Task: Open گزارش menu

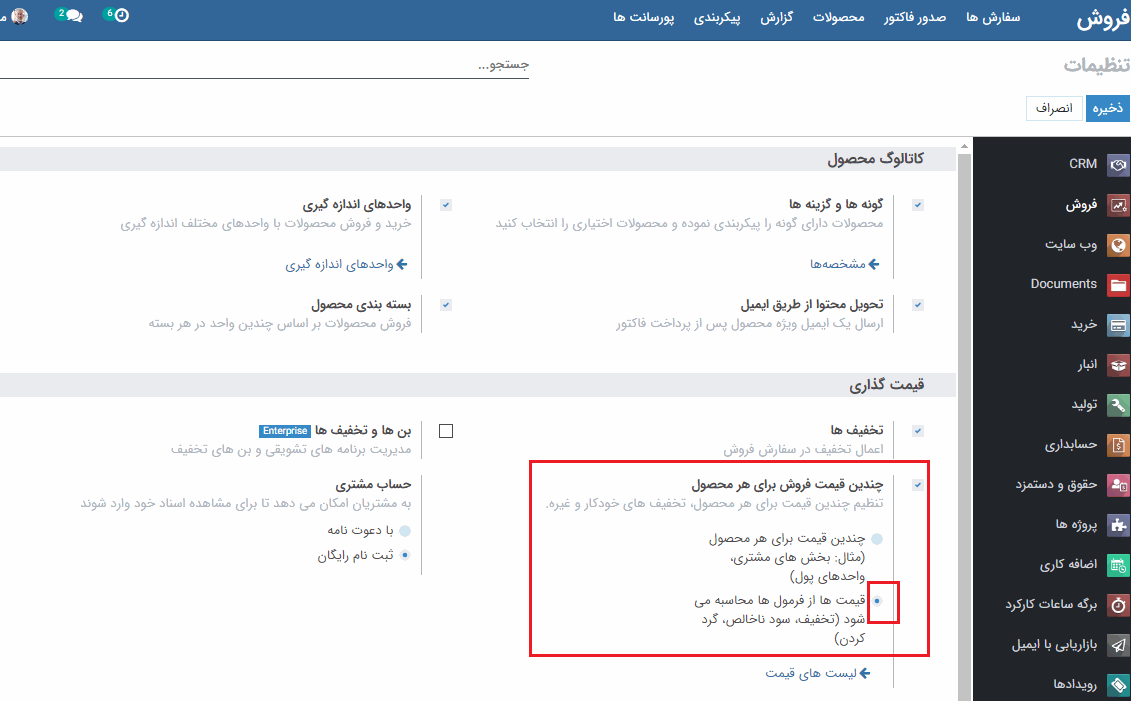Action: click(777, 17)
